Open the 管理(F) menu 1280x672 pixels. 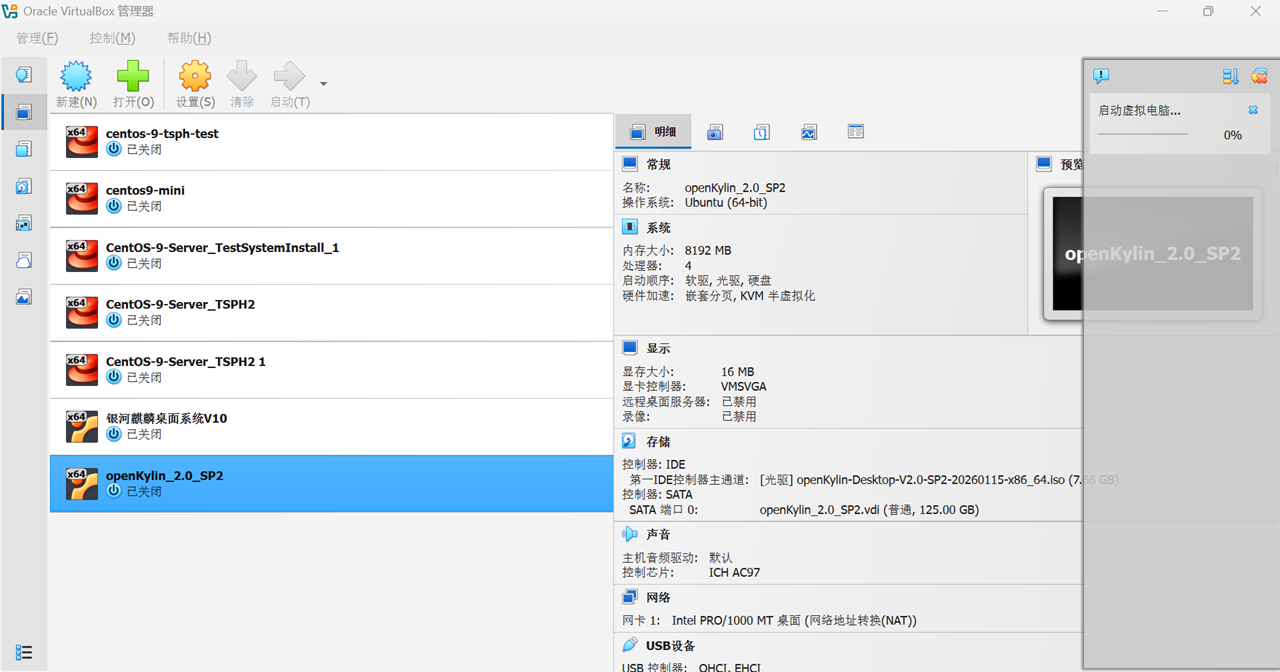tap(37, 38)
